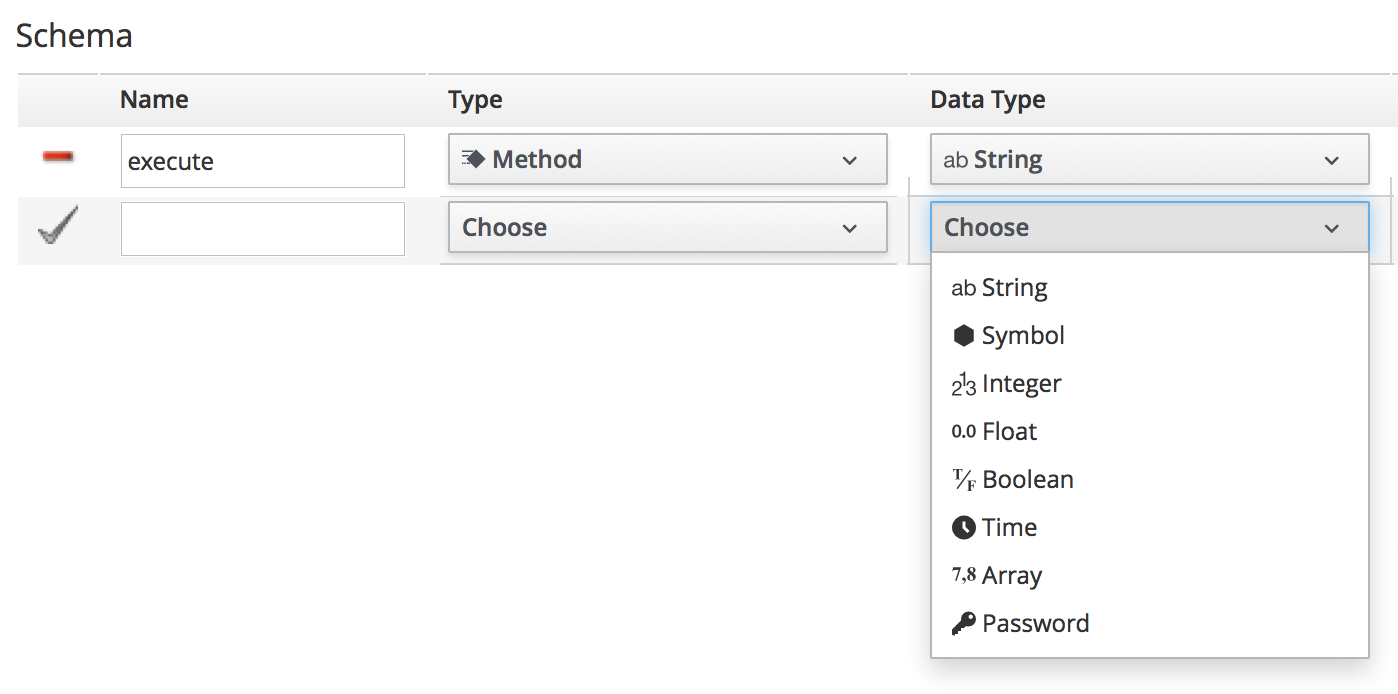
Task: Select the 123 Integer icon
Action: coord(963,384)
